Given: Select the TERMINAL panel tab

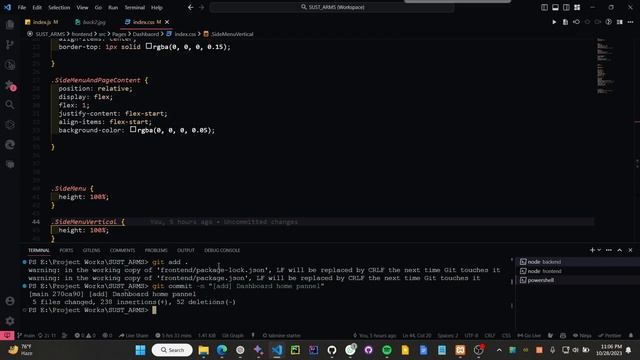Looking at the screenshot, I should point(39,250).
